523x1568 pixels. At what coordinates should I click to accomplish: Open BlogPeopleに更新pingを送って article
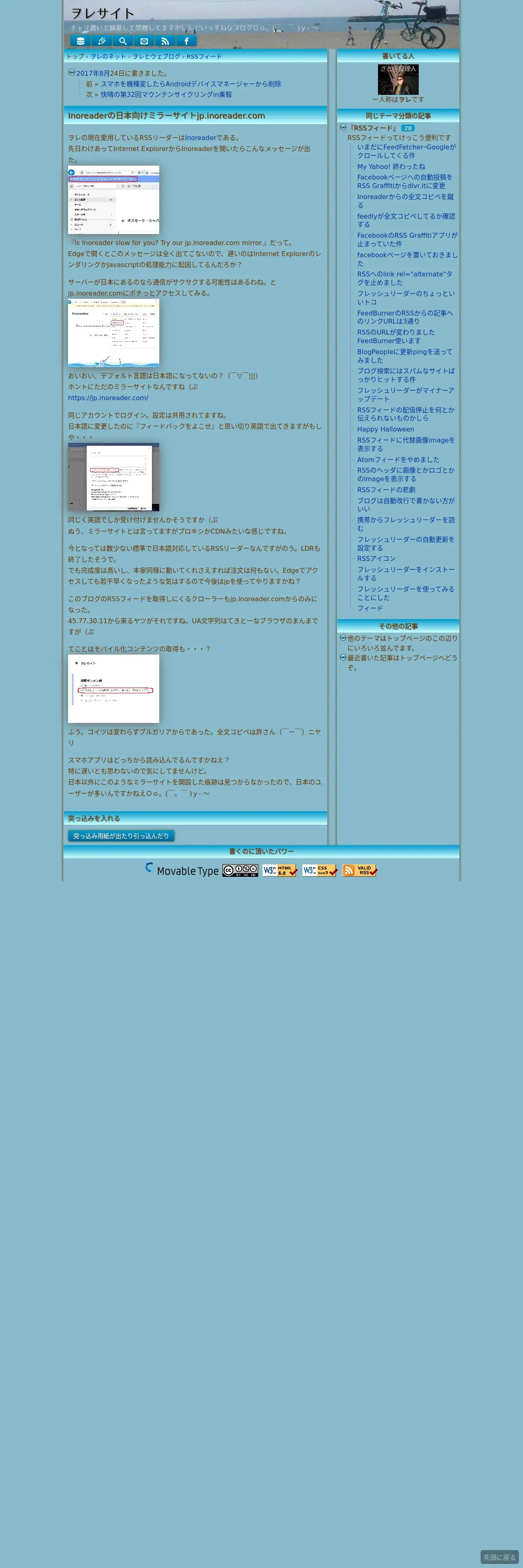click(405, 356)
